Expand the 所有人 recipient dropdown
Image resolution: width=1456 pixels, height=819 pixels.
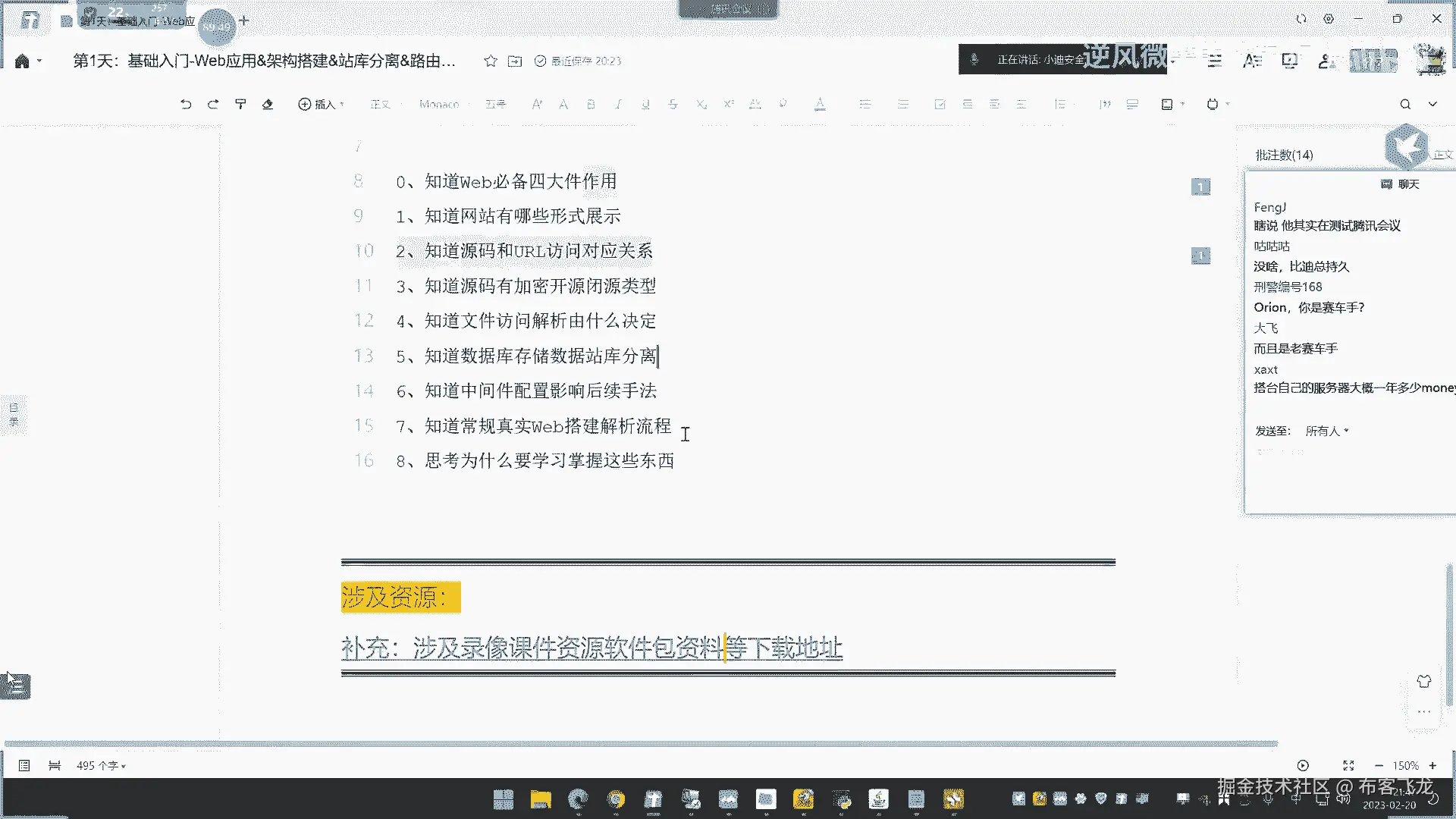pos(1327,431)
